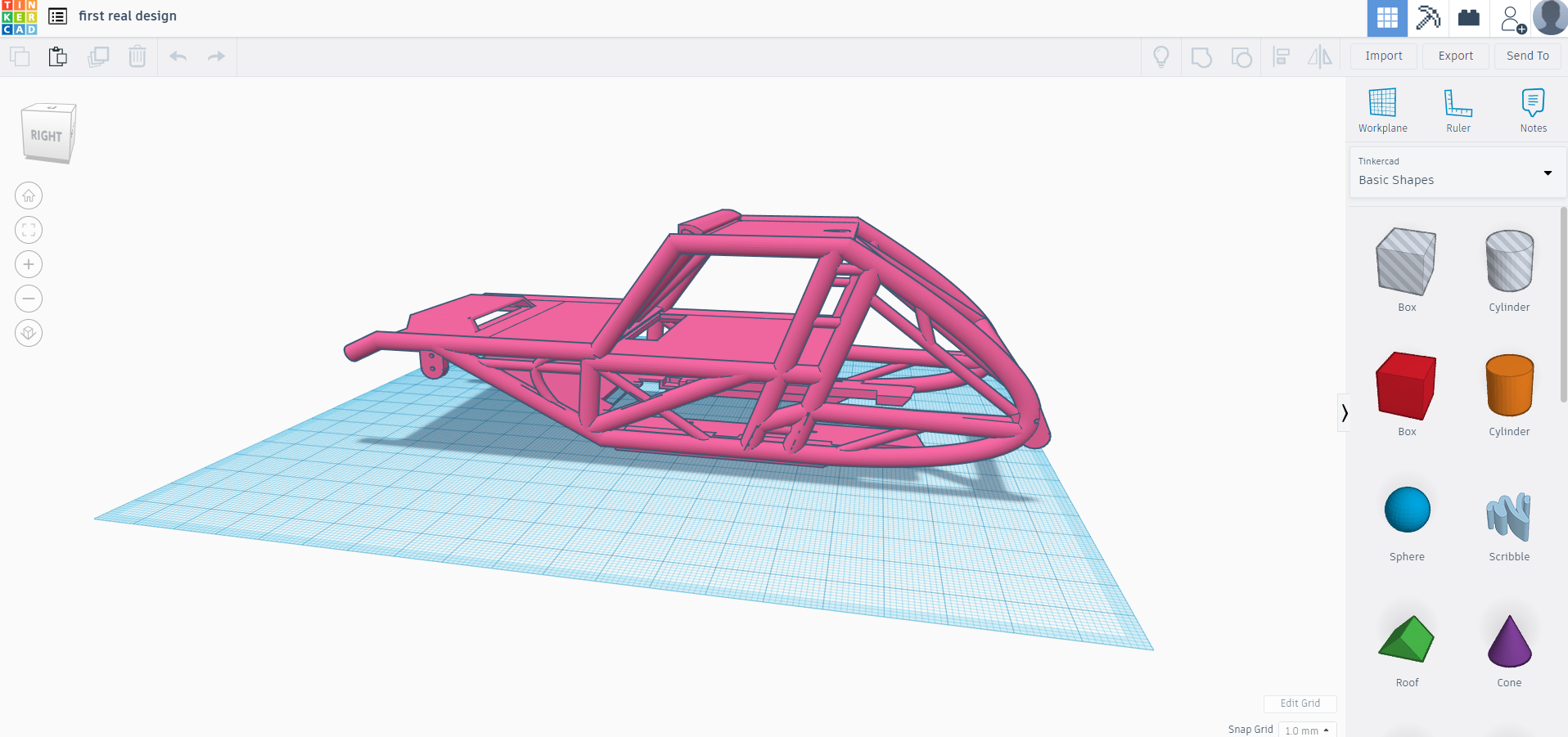The image size is (1568, 737).
Task: Open the Notes tool
Action: [x=1534, y=110]
